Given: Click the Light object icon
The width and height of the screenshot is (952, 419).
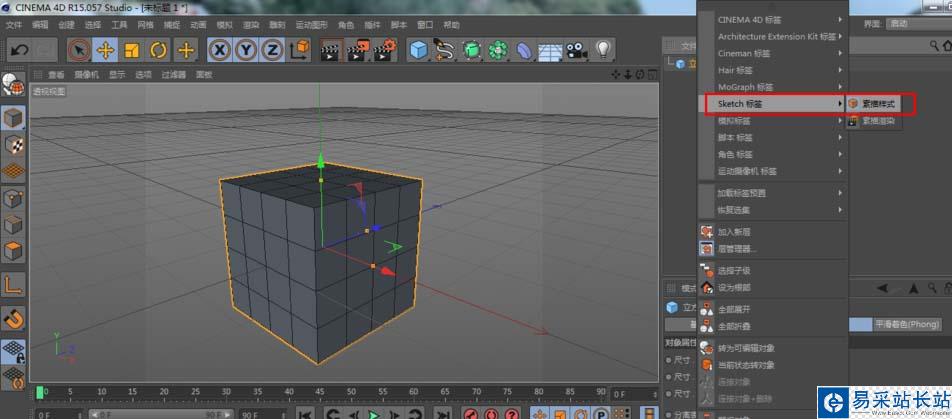Looking at the screenshot, I should point(603,49).
